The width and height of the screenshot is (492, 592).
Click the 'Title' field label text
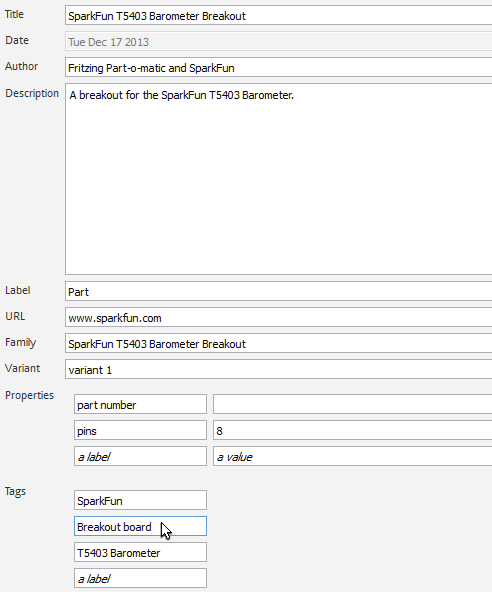pos(14,14)
